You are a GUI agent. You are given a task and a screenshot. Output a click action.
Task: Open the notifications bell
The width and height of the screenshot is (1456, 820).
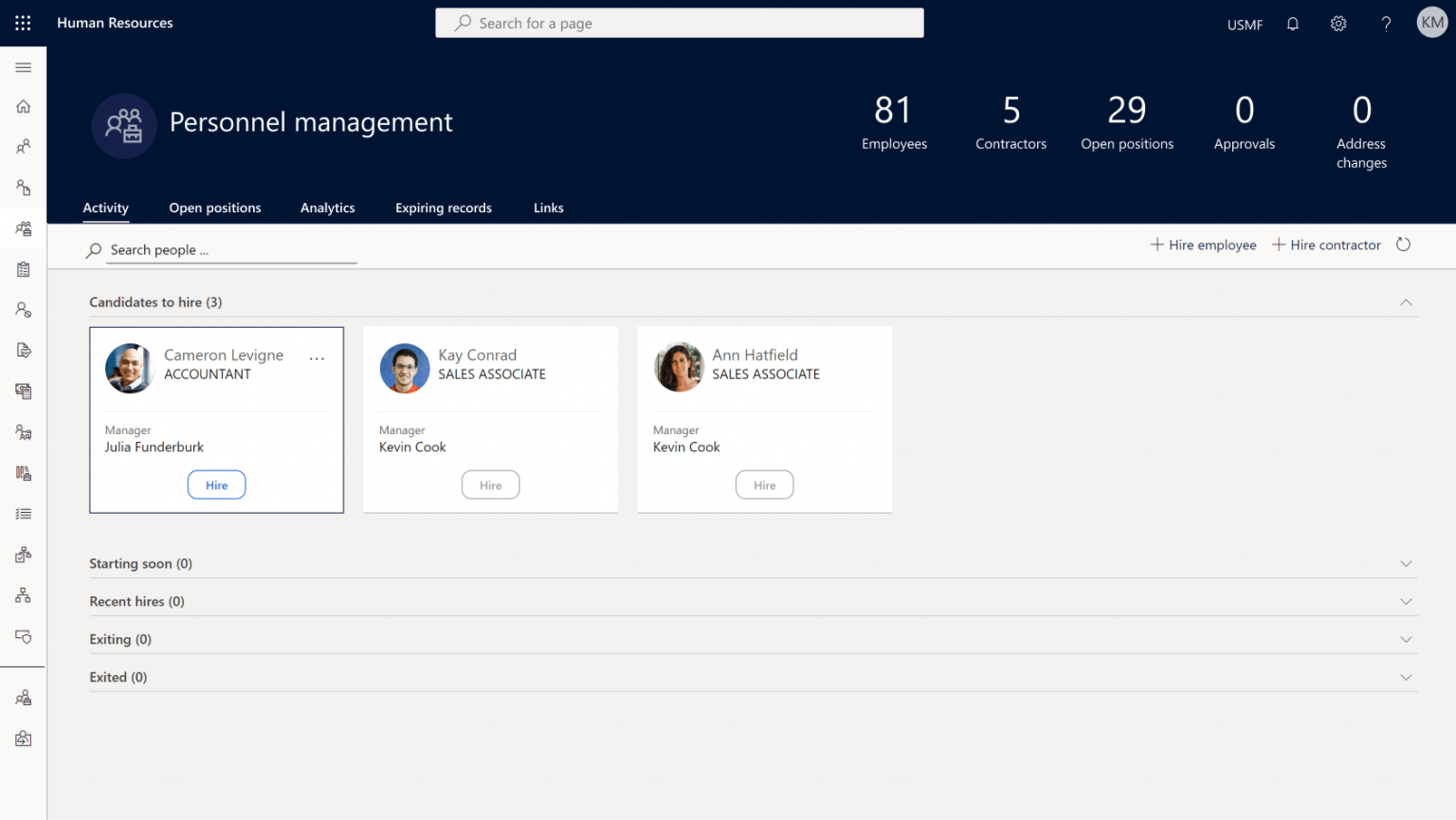[1292, 23]
